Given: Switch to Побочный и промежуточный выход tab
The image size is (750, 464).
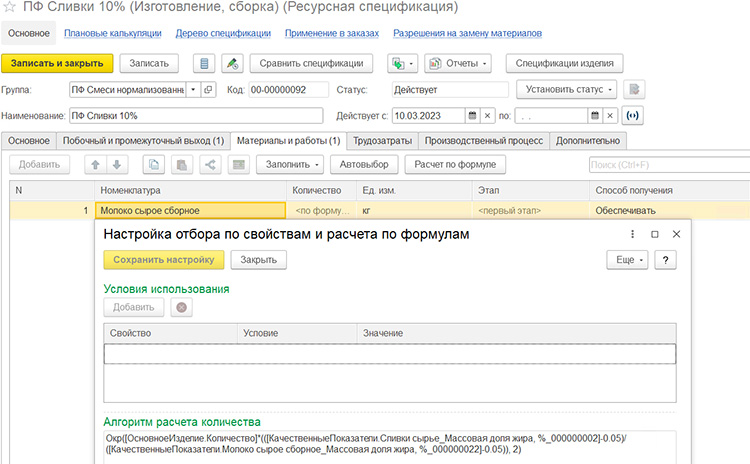Looking at the screenshot, I should click(x=143, y=141).
